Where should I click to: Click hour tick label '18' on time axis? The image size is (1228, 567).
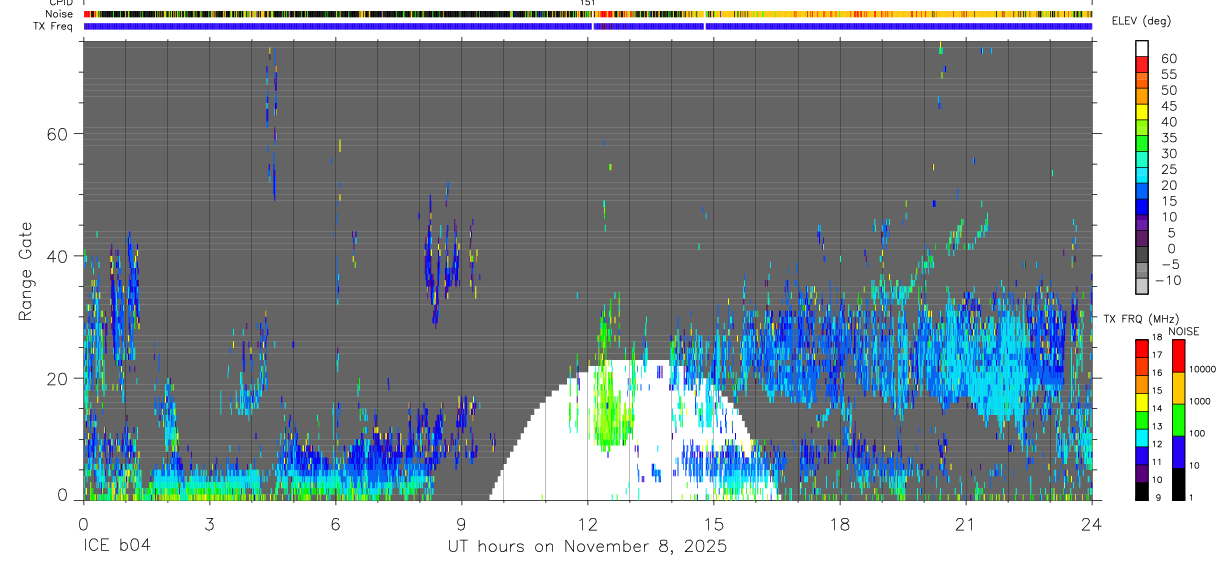[839, 523]
